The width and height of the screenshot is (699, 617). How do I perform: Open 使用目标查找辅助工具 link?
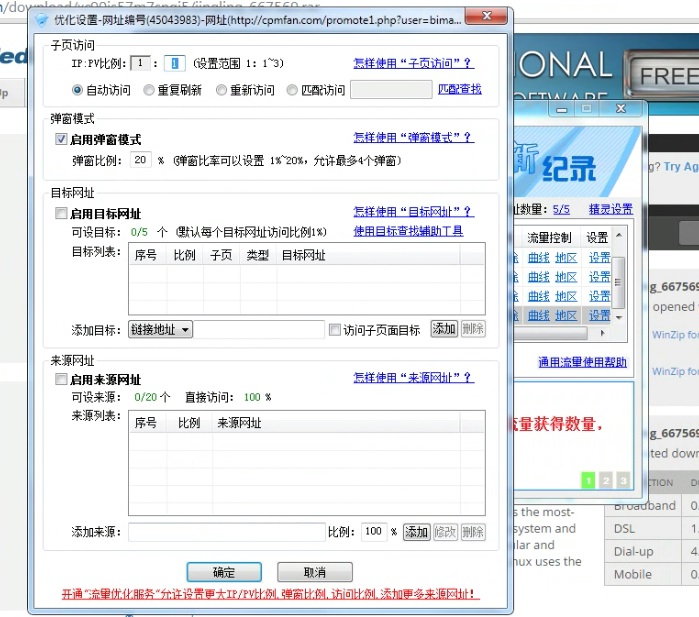click(x=408, y=231)
